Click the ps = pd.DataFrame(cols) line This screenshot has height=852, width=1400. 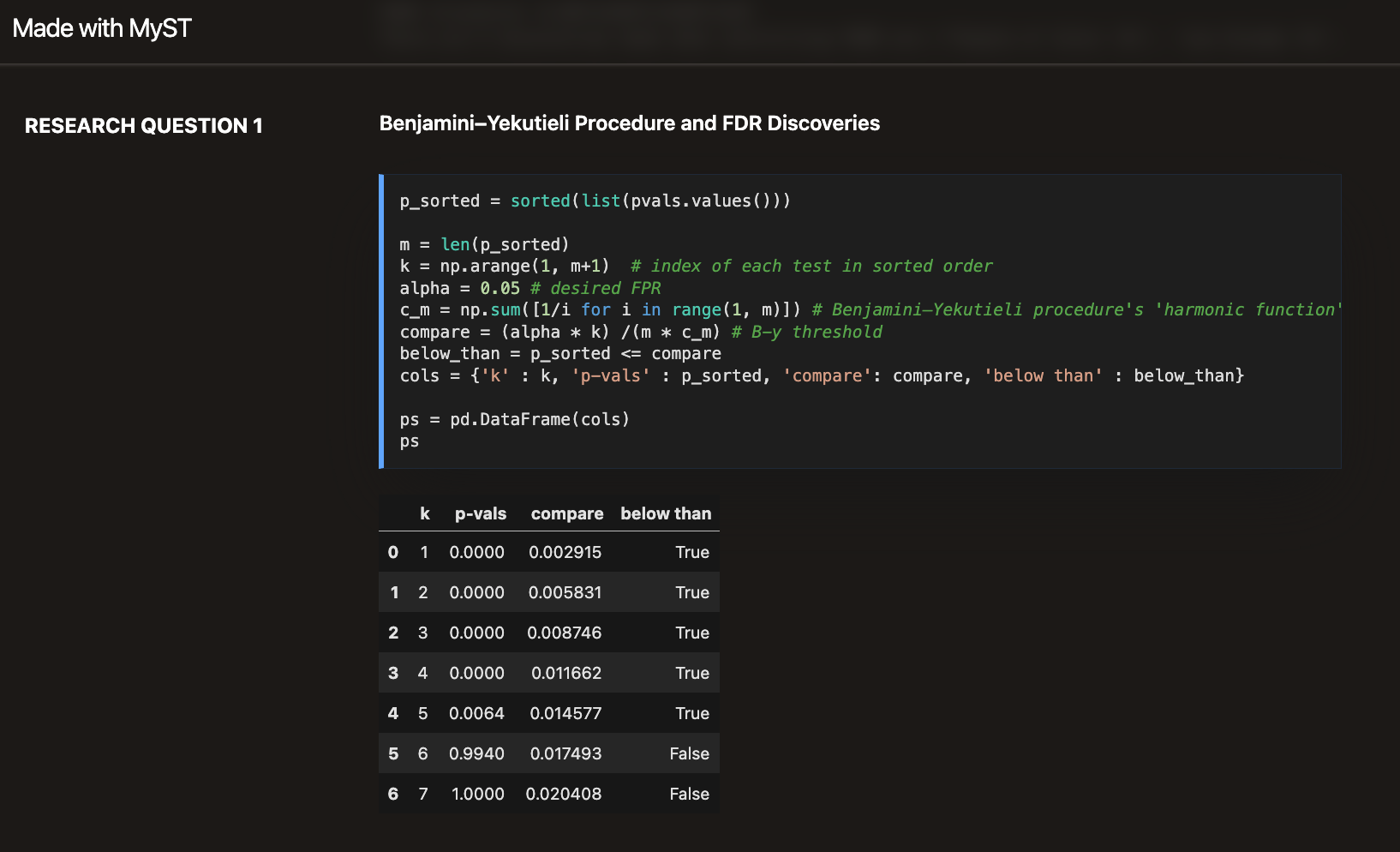514,419
